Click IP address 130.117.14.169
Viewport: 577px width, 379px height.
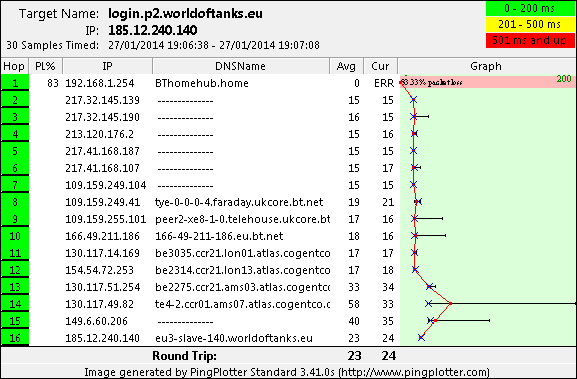pos(103,253)
